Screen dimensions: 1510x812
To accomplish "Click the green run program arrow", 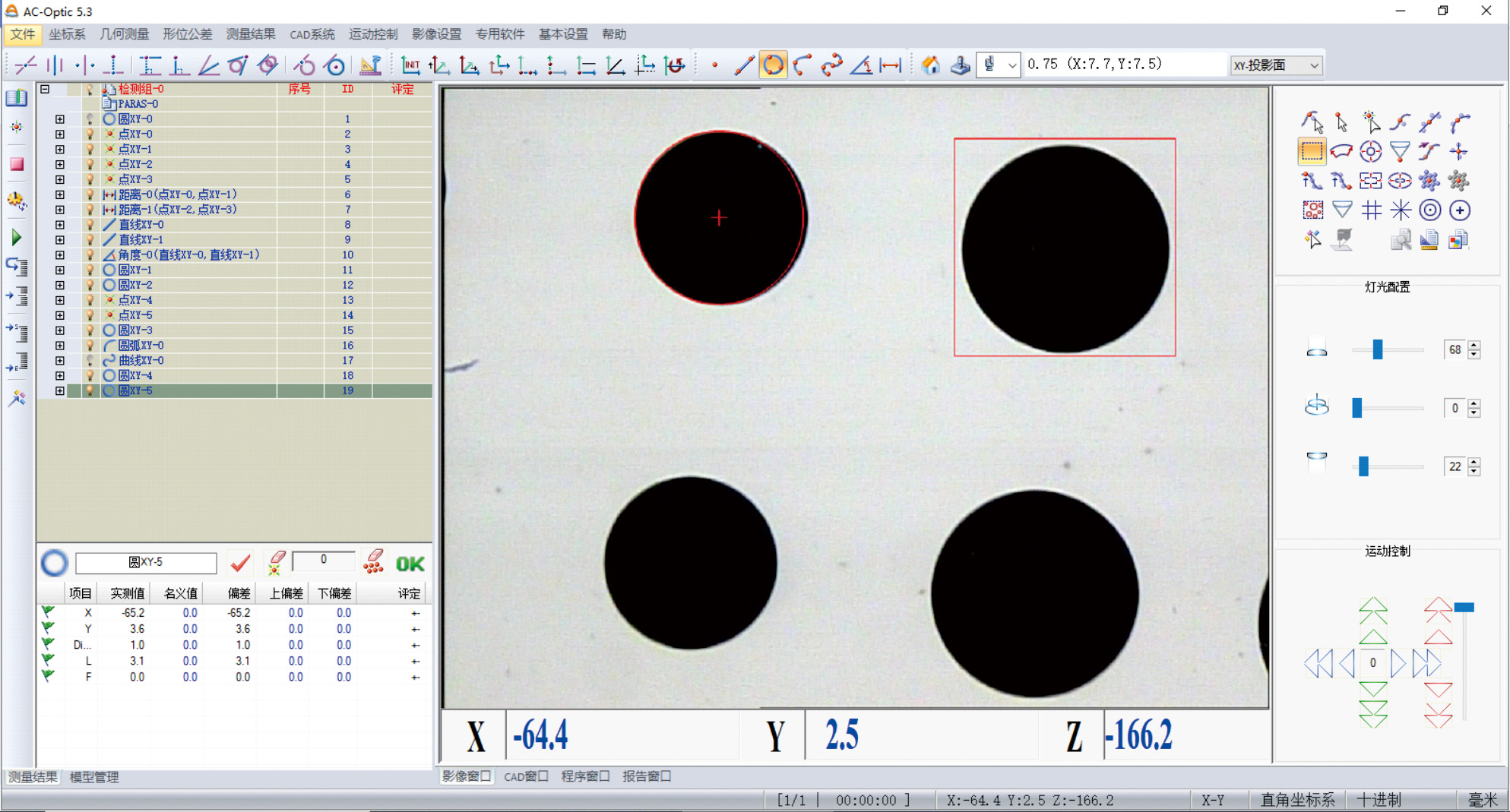I will pyautogui.click(x=17, y=238).
